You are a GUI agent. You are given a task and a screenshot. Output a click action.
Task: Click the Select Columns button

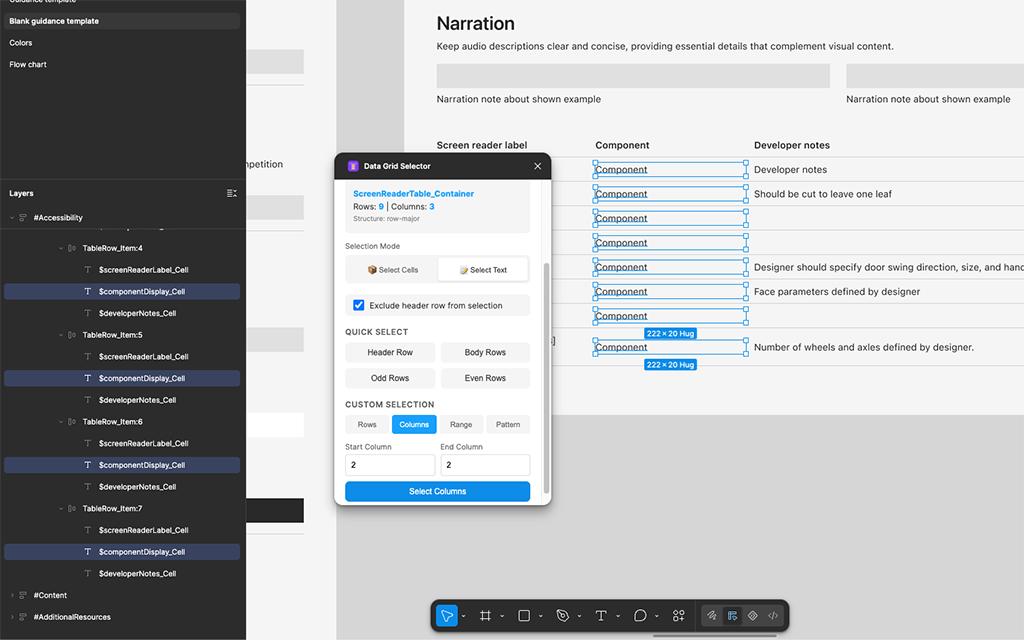438,492
